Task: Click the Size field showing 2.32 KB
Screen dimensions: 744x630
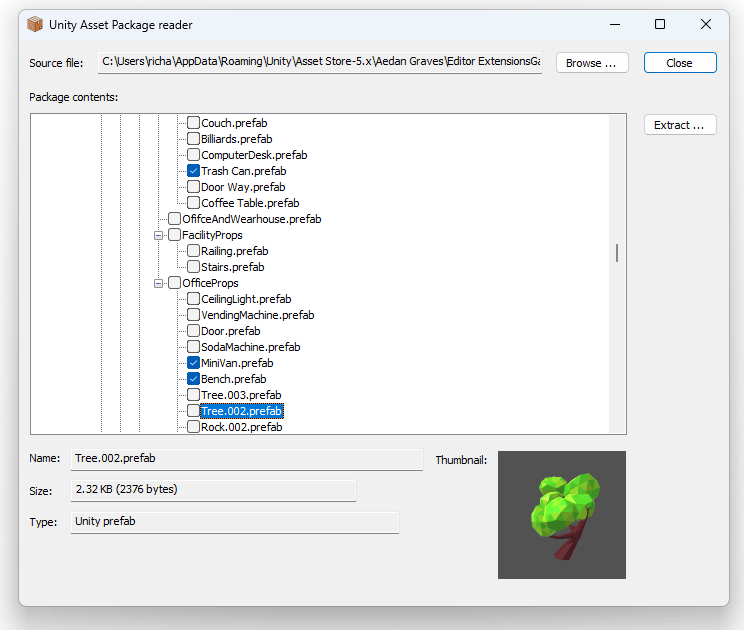Action: tap(214, 490)
